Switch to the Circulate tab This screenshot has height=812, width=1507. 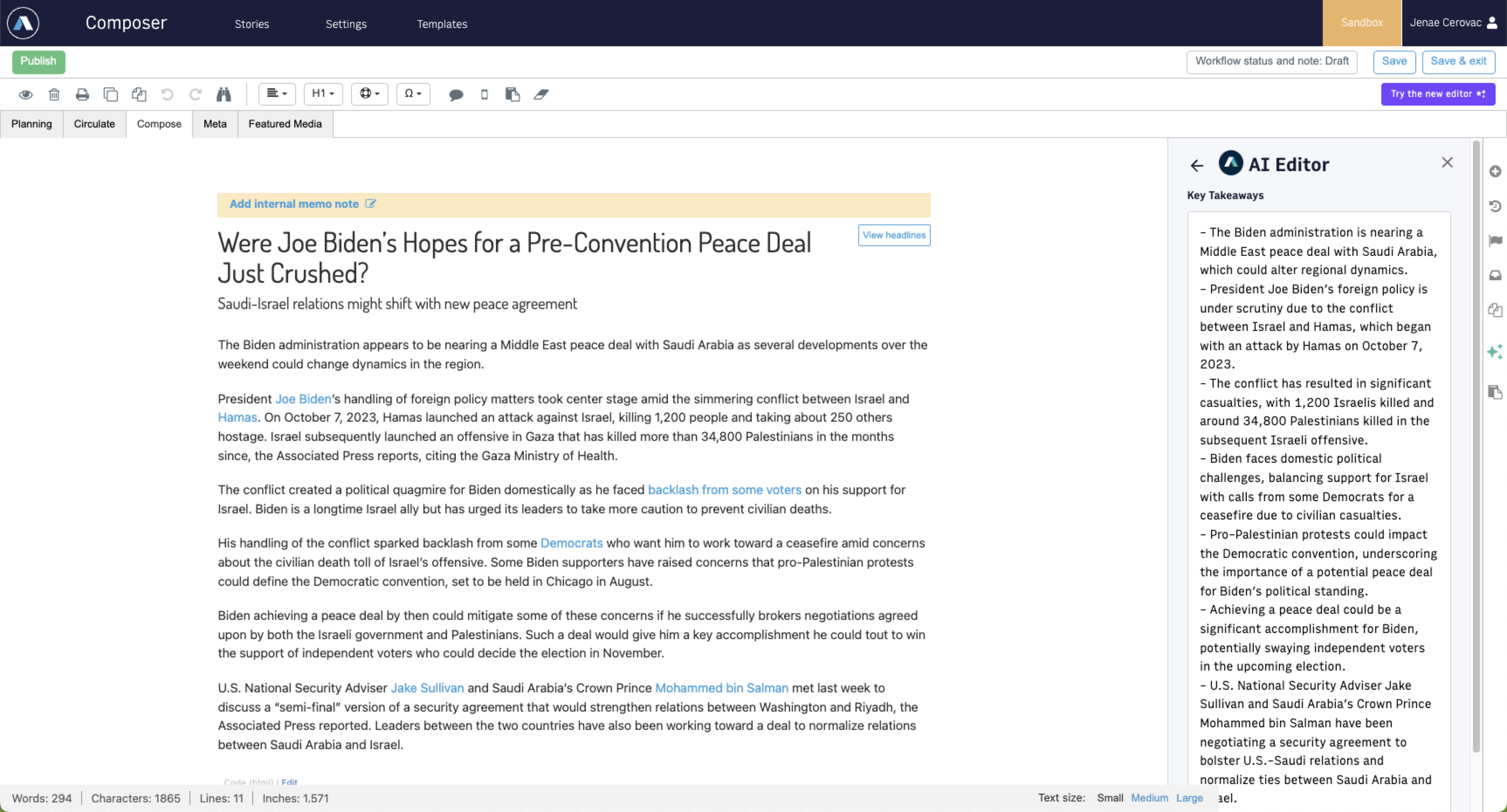pos(94,124)
